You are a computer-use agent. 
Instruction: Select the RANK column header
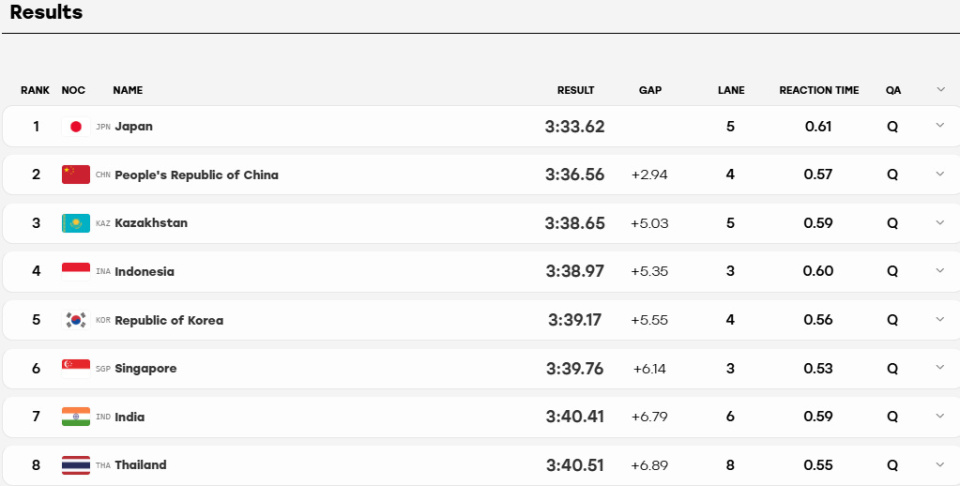[35, 90]
